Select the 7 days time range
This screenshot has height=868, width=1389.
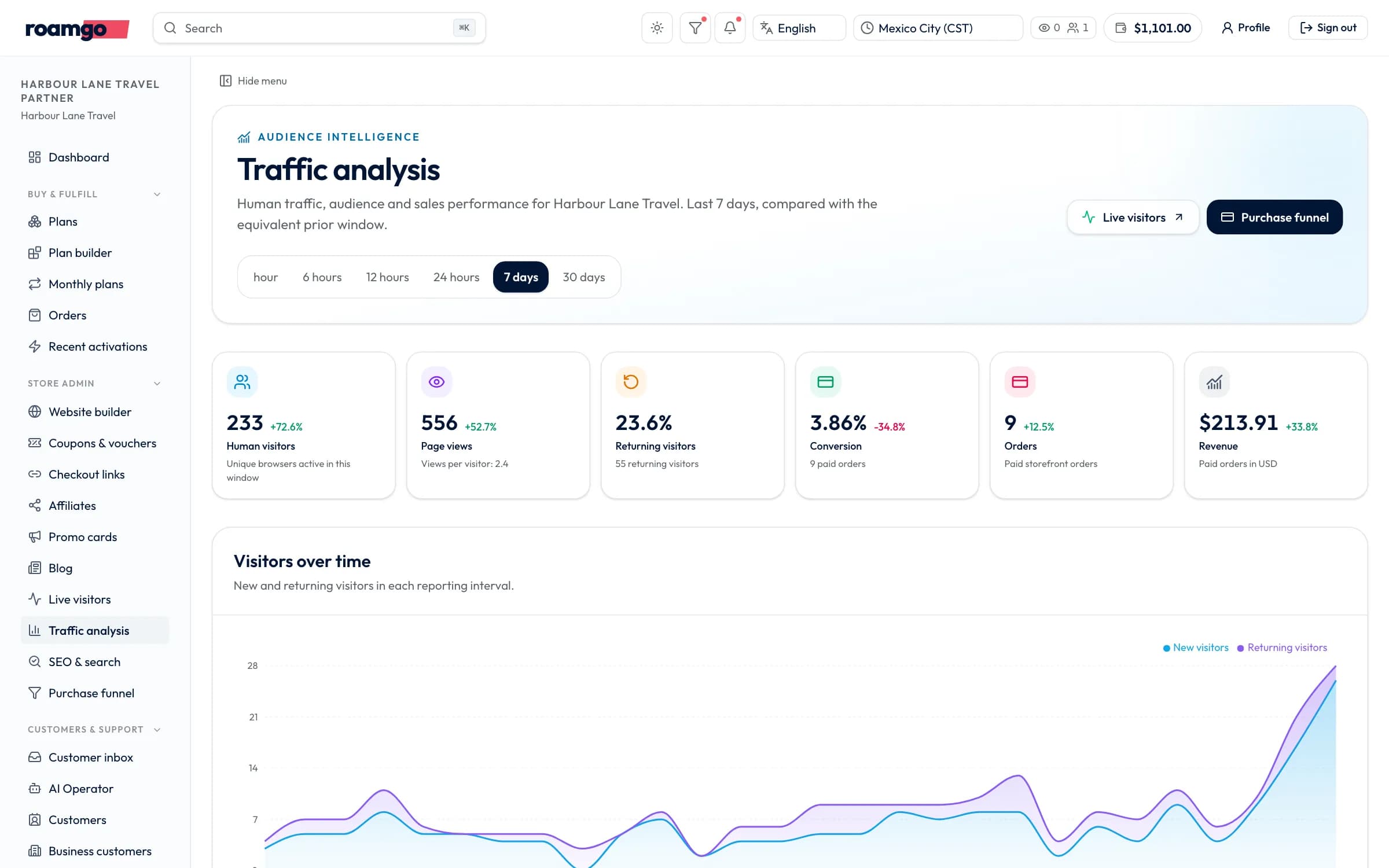(521, 277)
